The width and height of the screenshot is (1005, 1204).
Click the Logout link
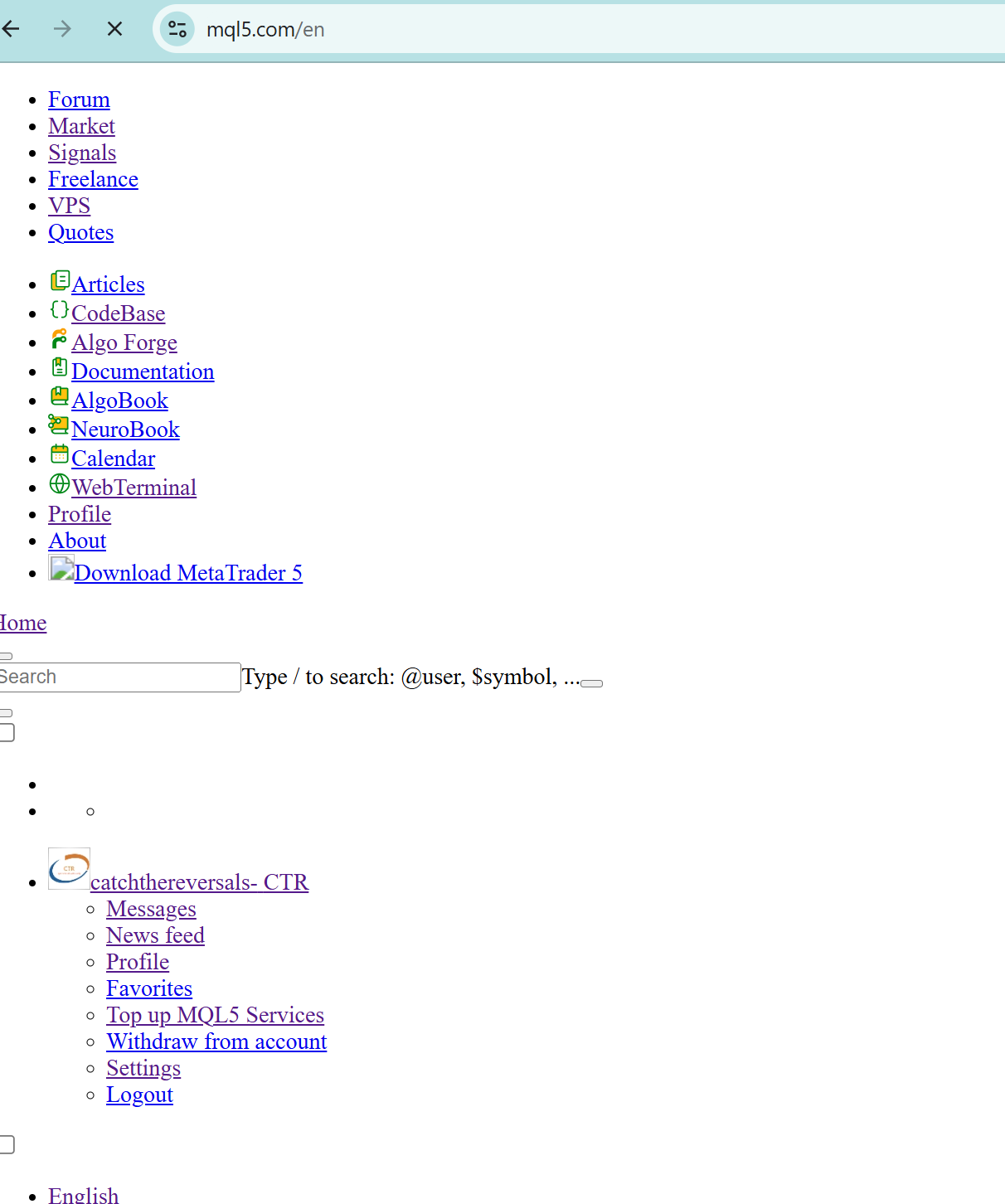139,1095
